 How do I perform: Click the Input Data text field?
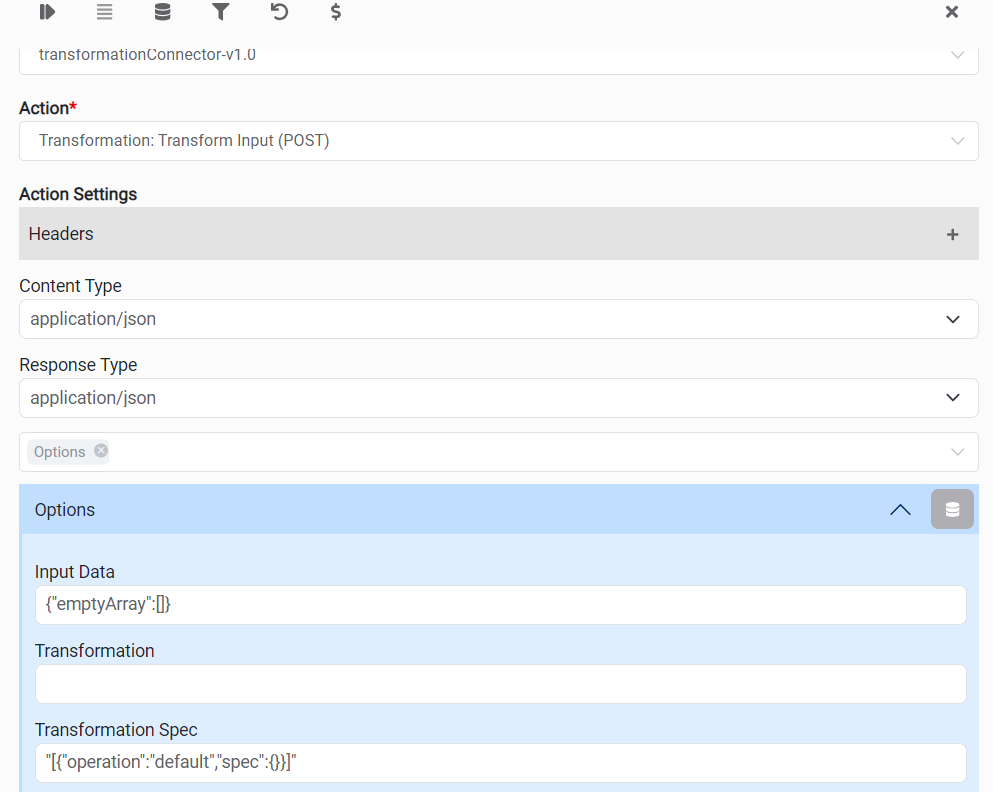500,605
